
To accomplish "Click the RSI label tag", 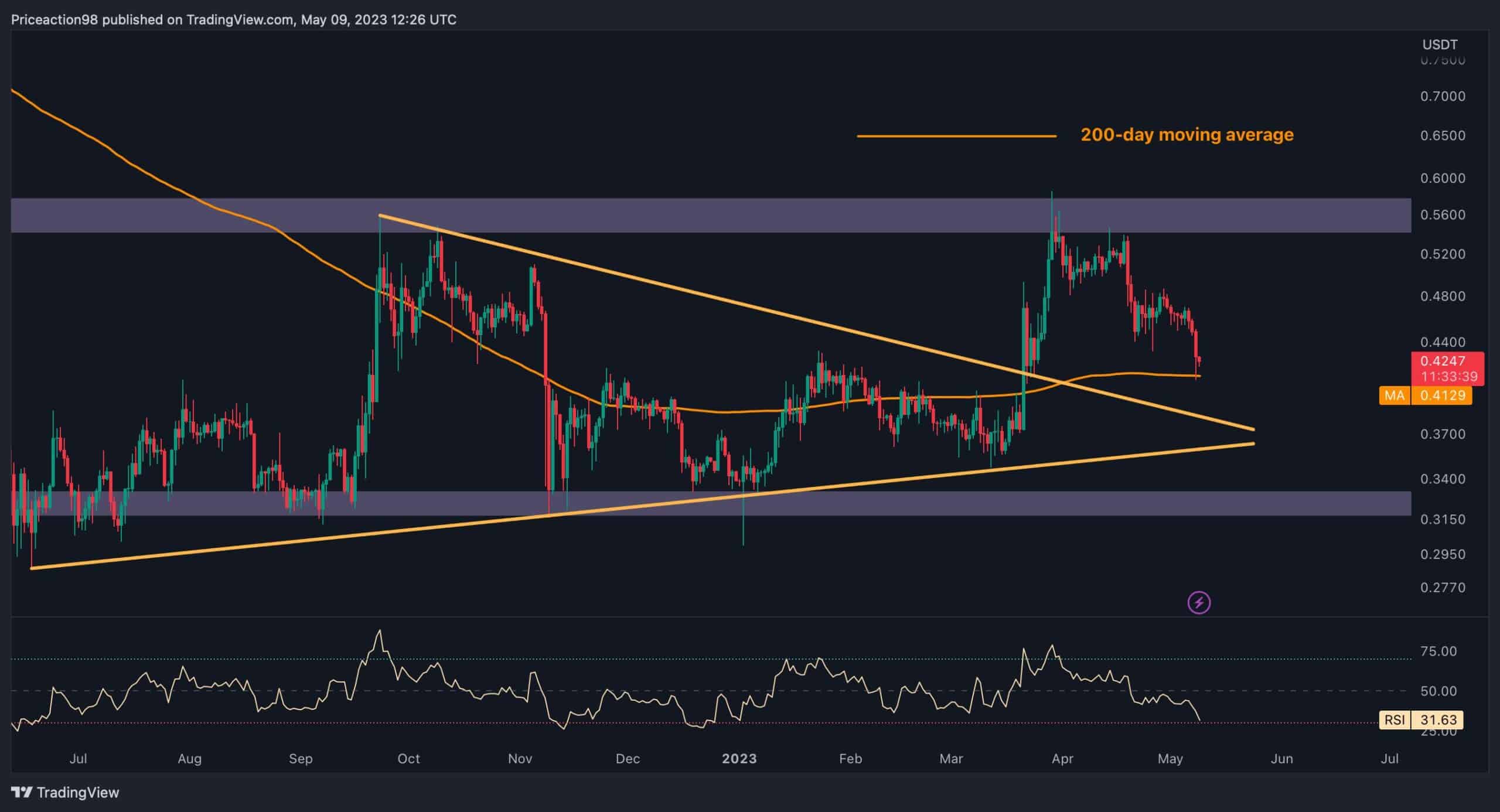I will 1395,719.
